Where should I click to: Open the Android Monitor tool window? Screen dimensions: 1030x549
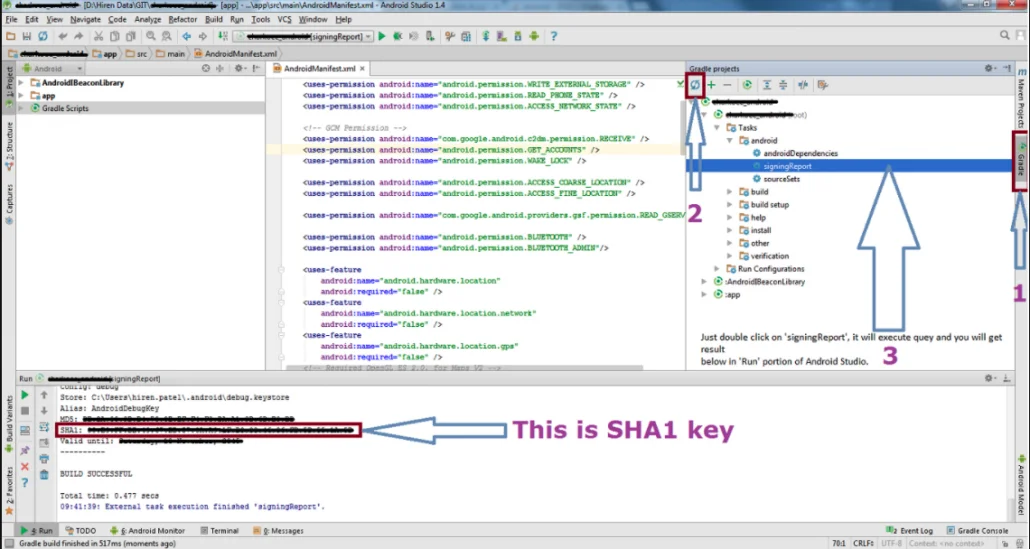148,531
